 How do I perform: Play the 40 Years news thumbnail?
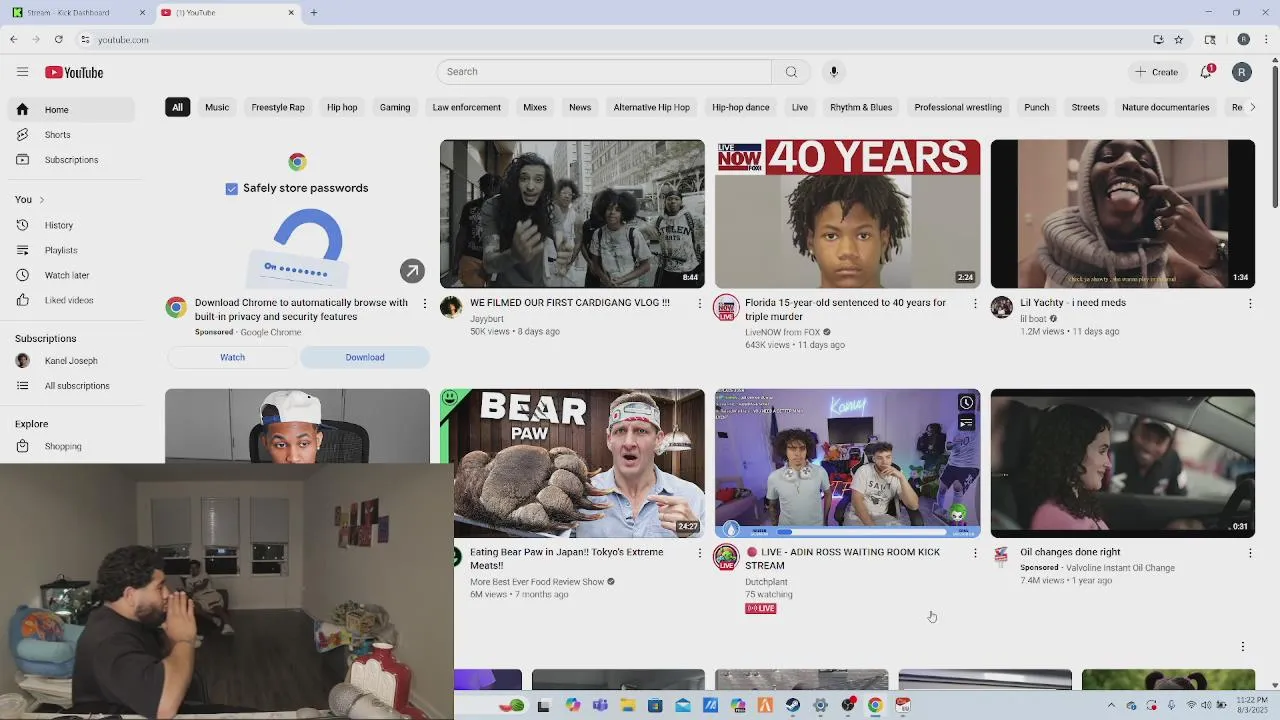pyautogui.click(x=847, y=214)
